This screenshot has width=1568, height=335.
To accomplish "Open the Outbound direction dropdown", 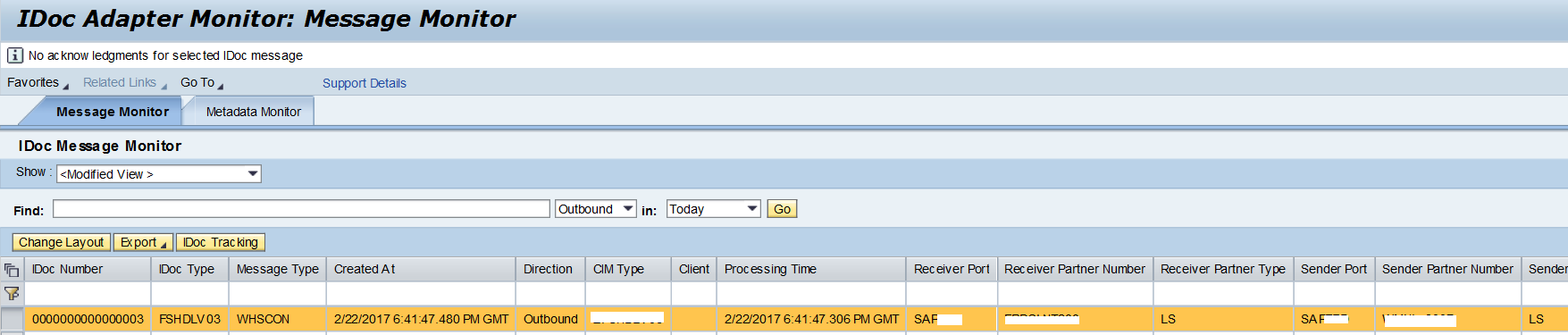I will 595,209.
